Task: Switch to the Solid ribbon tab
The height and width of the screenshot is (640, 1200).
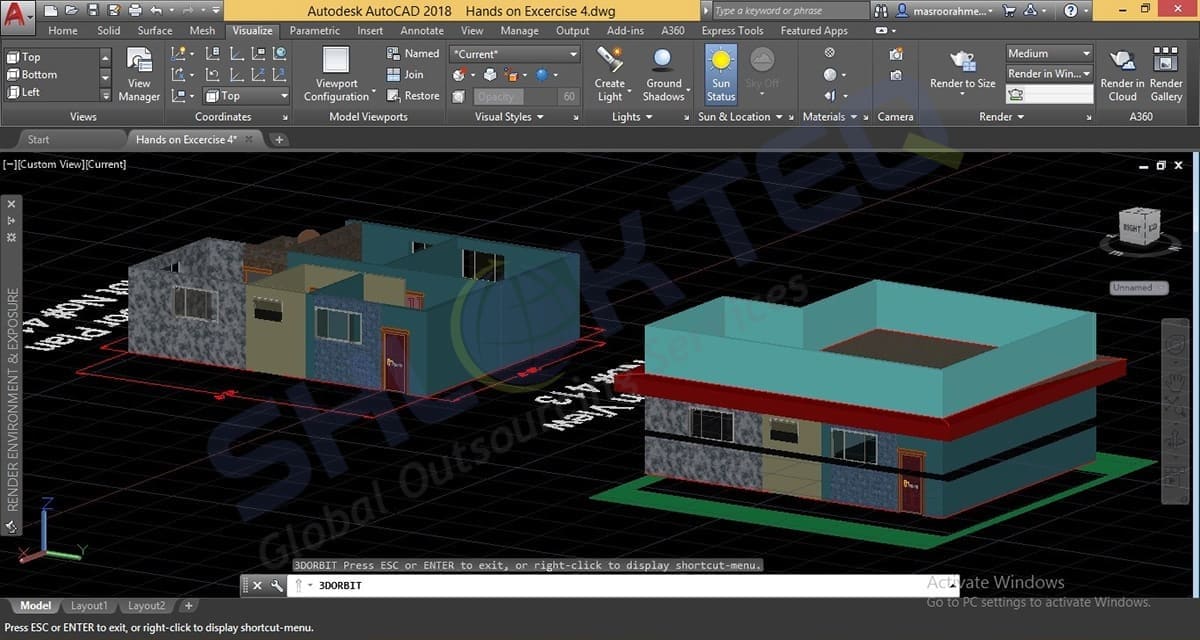Action: pos(109,31)
